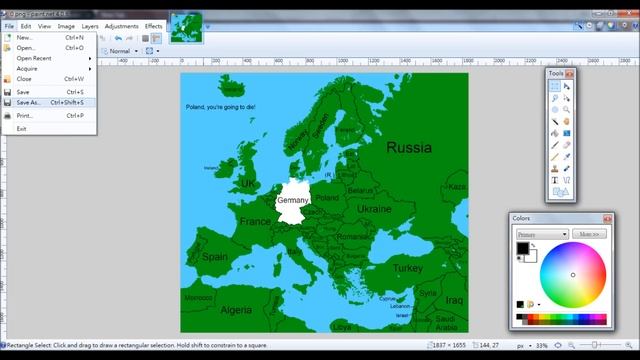Close the Colors window

(x=607, y=219)
